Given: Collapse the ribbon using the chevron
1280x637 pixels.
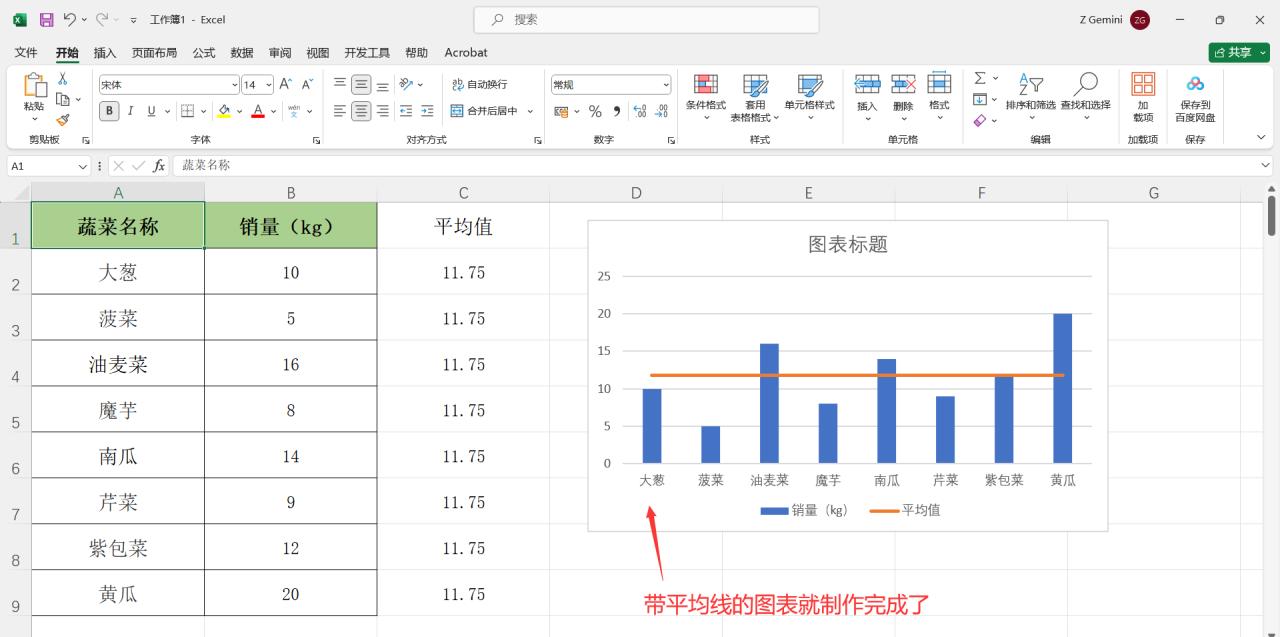Looking at the screenshot, I should (x=1261, y=138).
